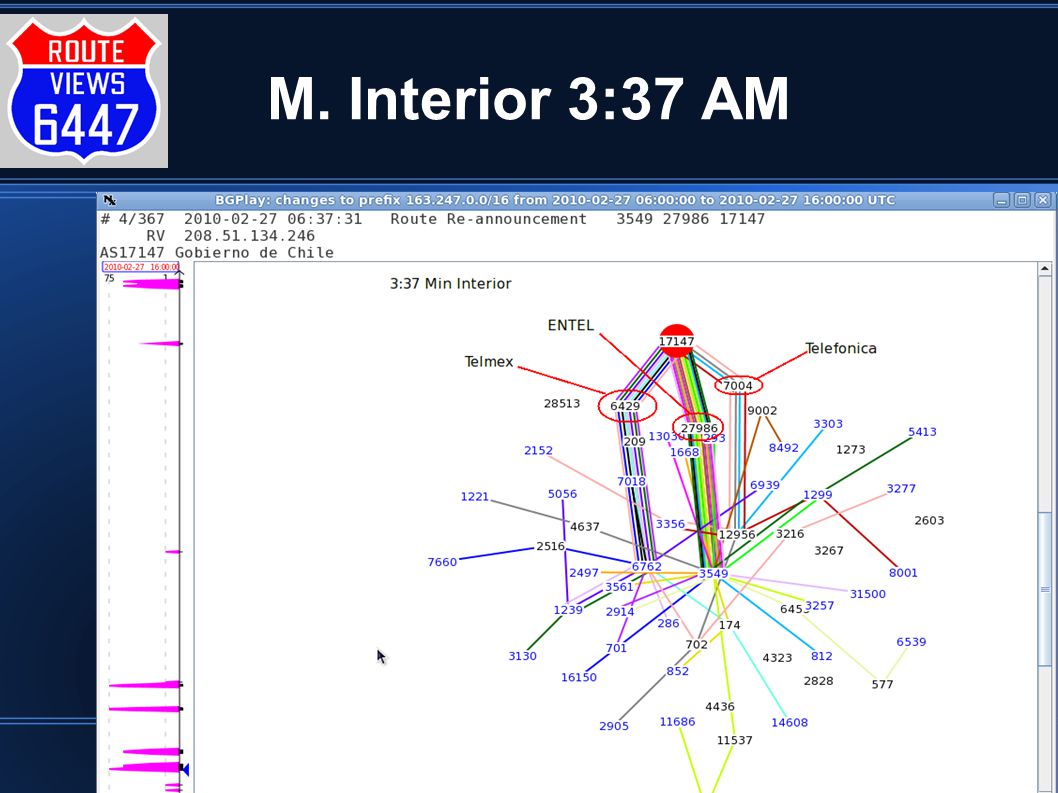Click AS node 2905
Viewport: 1058px width, 793px height.
(x=614, y=726)
